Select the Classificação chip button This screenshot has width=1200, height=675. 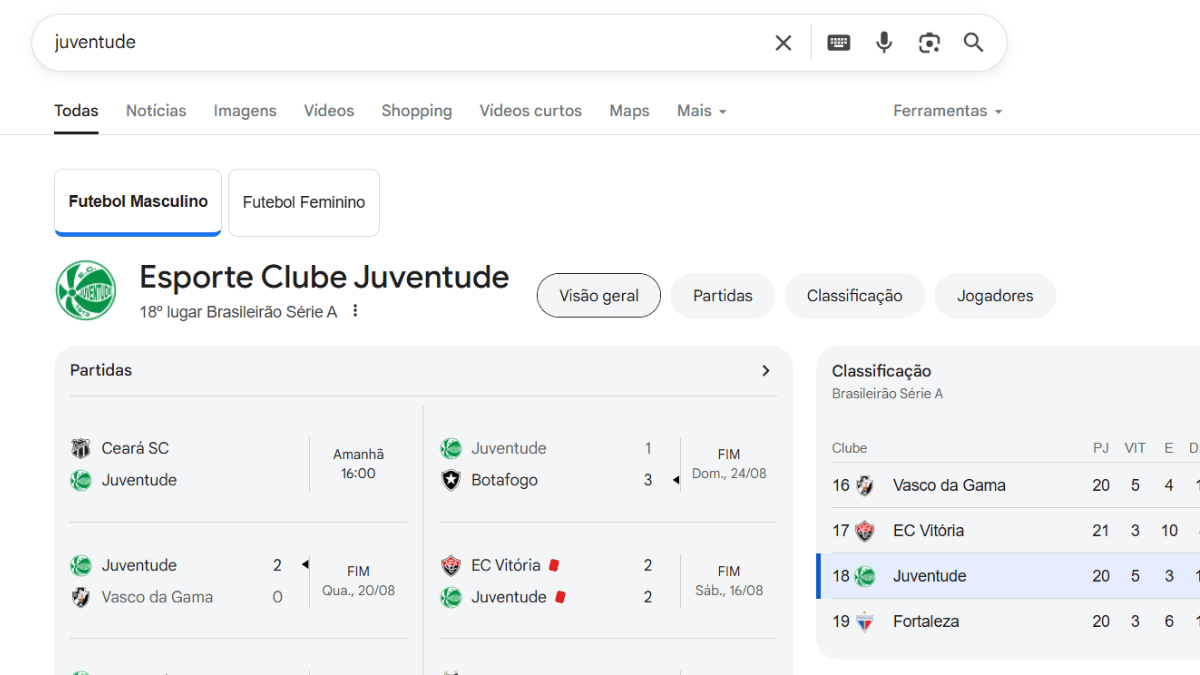(x=854, y=296)
